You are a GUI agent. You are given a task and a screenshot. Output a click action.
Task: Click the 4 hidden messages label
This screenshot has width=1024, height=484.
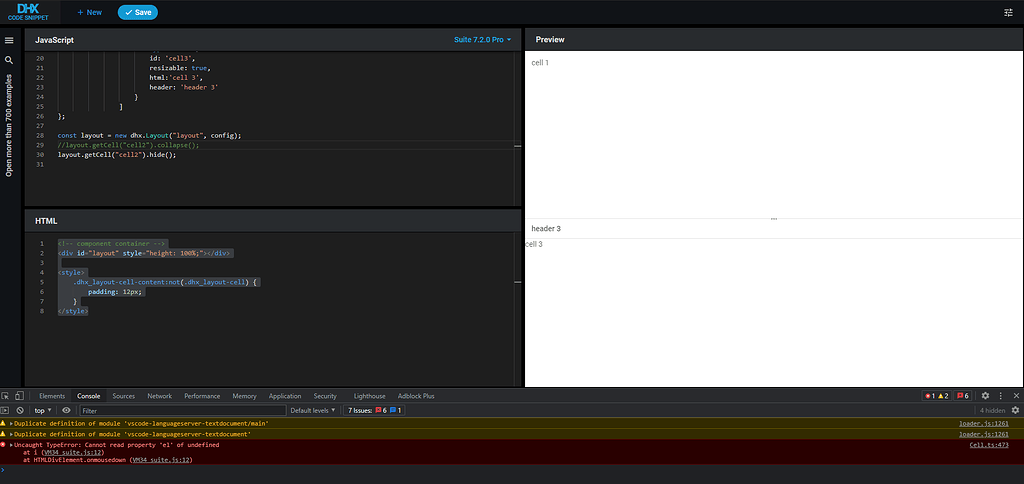pos(992,410)
